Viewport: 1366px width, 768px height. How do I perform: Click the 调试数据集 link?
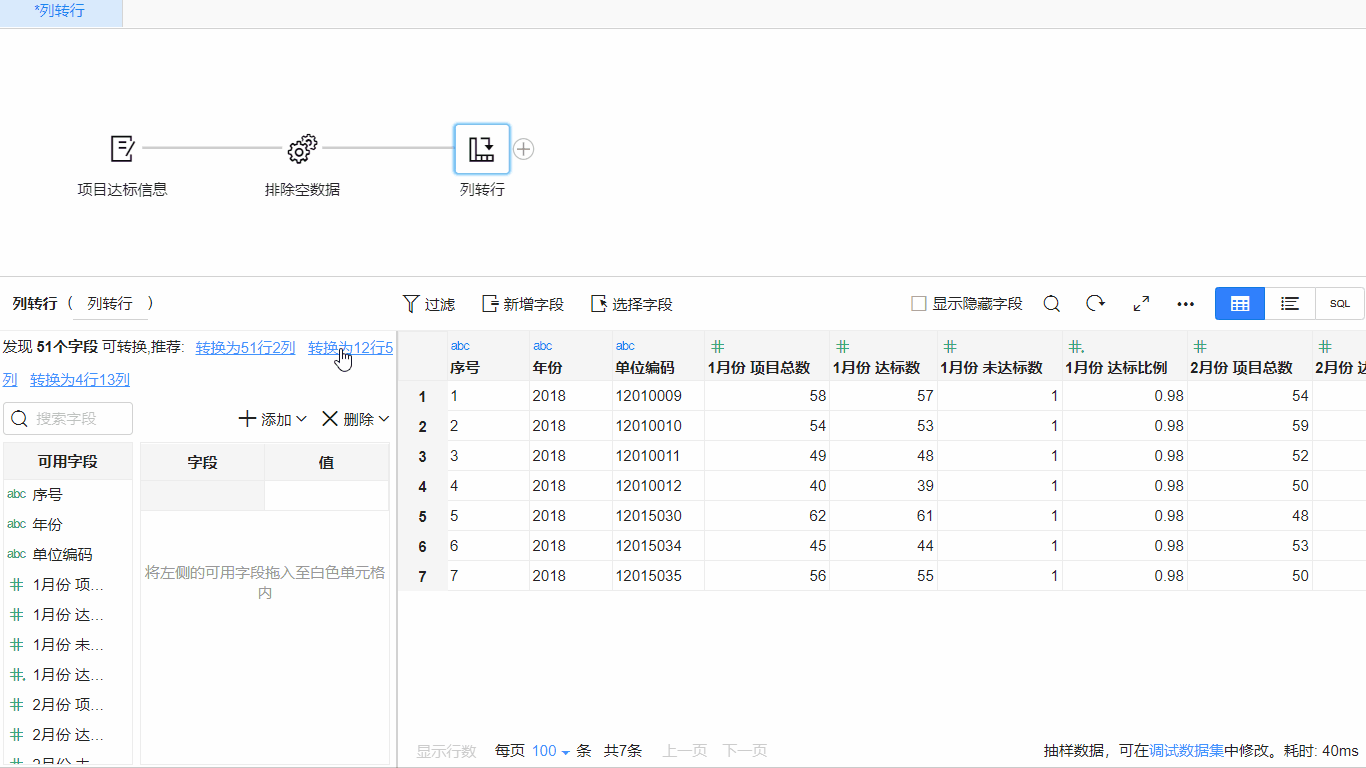tap(1186, 751)
